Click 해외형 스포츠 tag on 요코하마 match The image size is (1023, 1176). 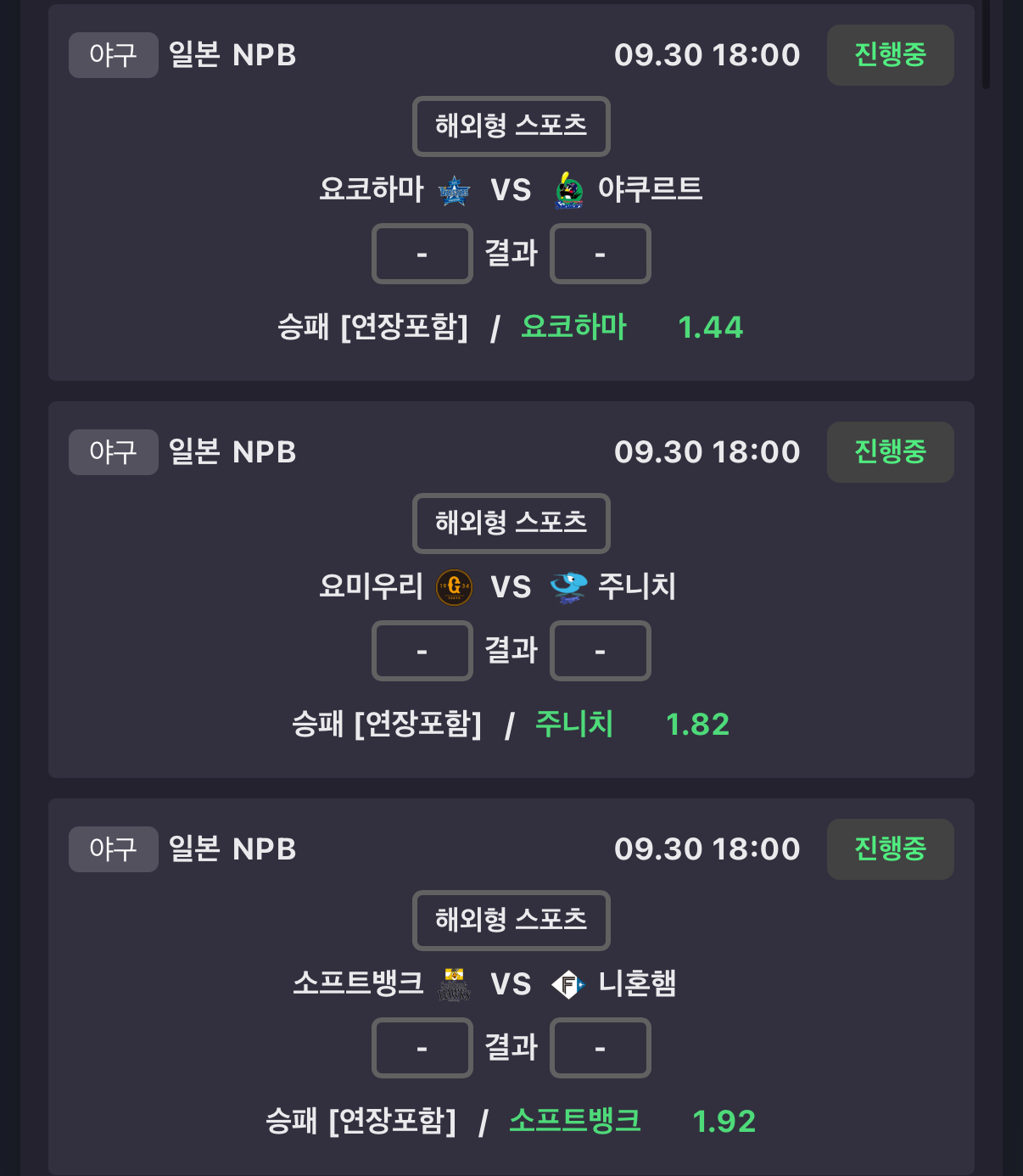(511, 126)
